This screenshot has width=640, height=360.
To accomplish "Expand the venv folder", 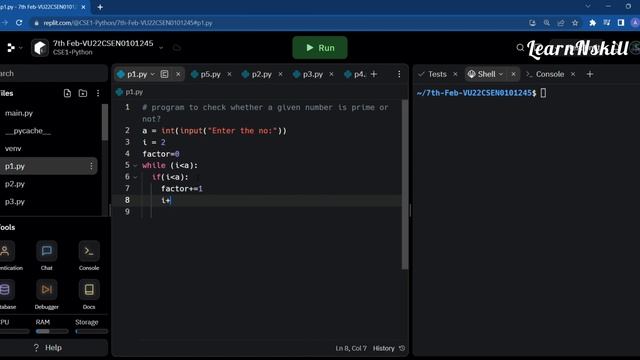I will pyautogui.click(x=13, y=149).
